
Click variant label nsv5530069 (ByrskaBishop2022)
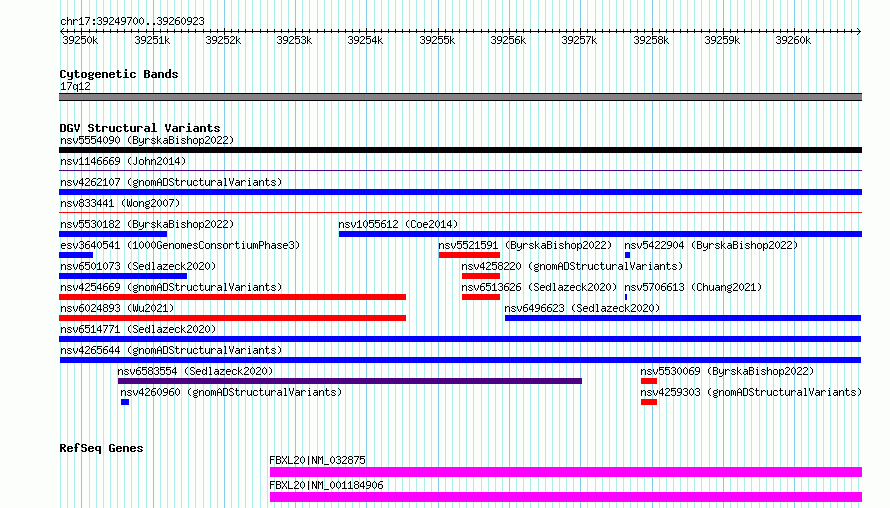click(x=727, y=371)
